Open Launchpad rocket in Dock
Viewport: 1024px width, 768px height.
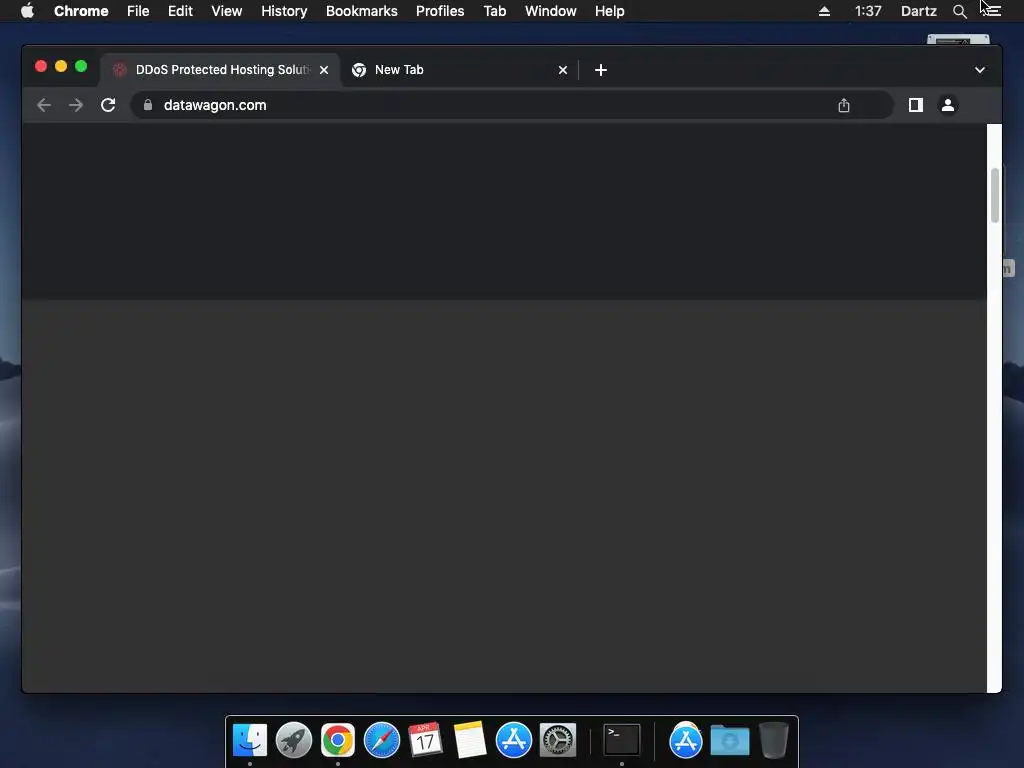(x=293, y=740)
